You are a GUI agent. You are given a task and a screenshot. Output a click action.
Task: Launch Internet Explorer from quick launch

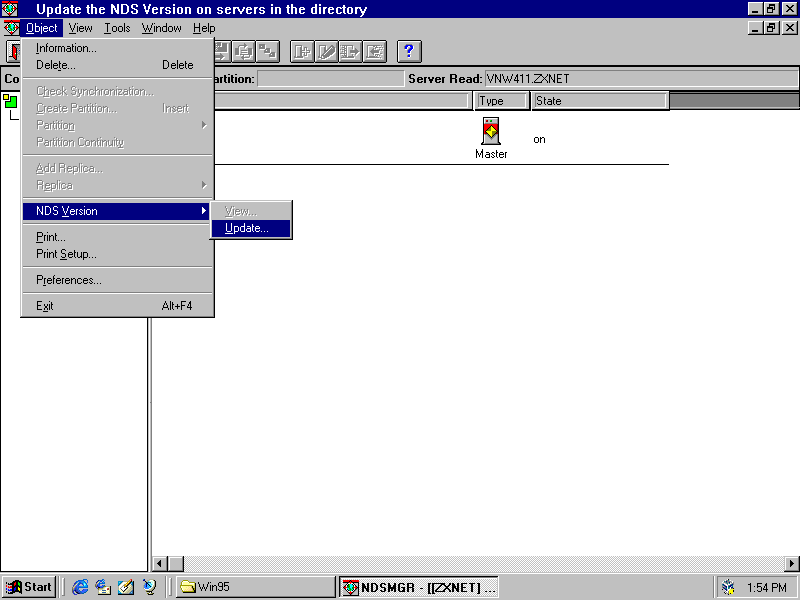(x=80, y=587)
